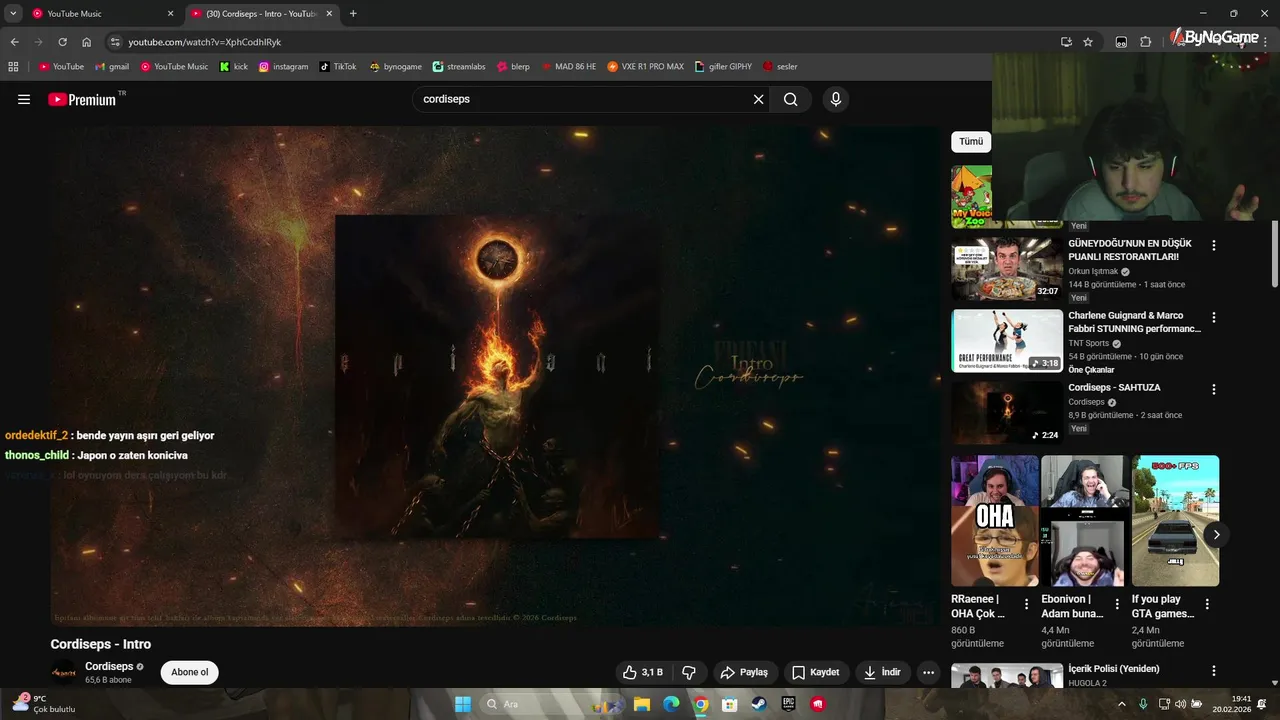Click the address bar URL
The image size is (1280, 720).
[x=204, y=42]
